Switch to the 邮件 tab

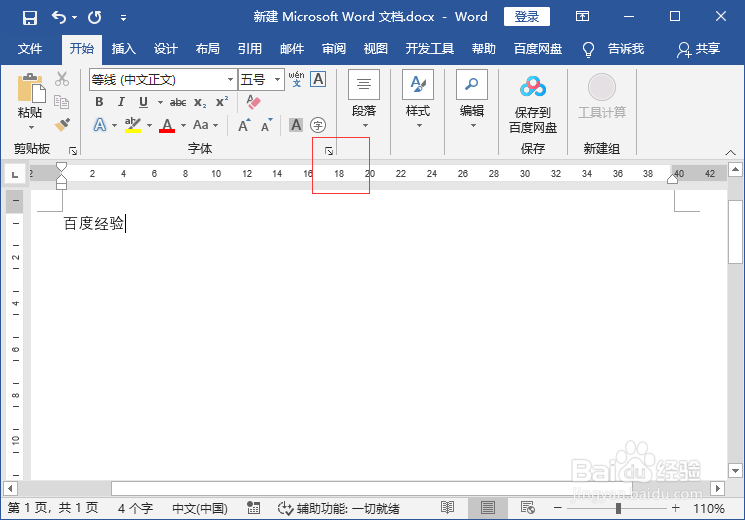pyautogui.click(x=292, y=48)
